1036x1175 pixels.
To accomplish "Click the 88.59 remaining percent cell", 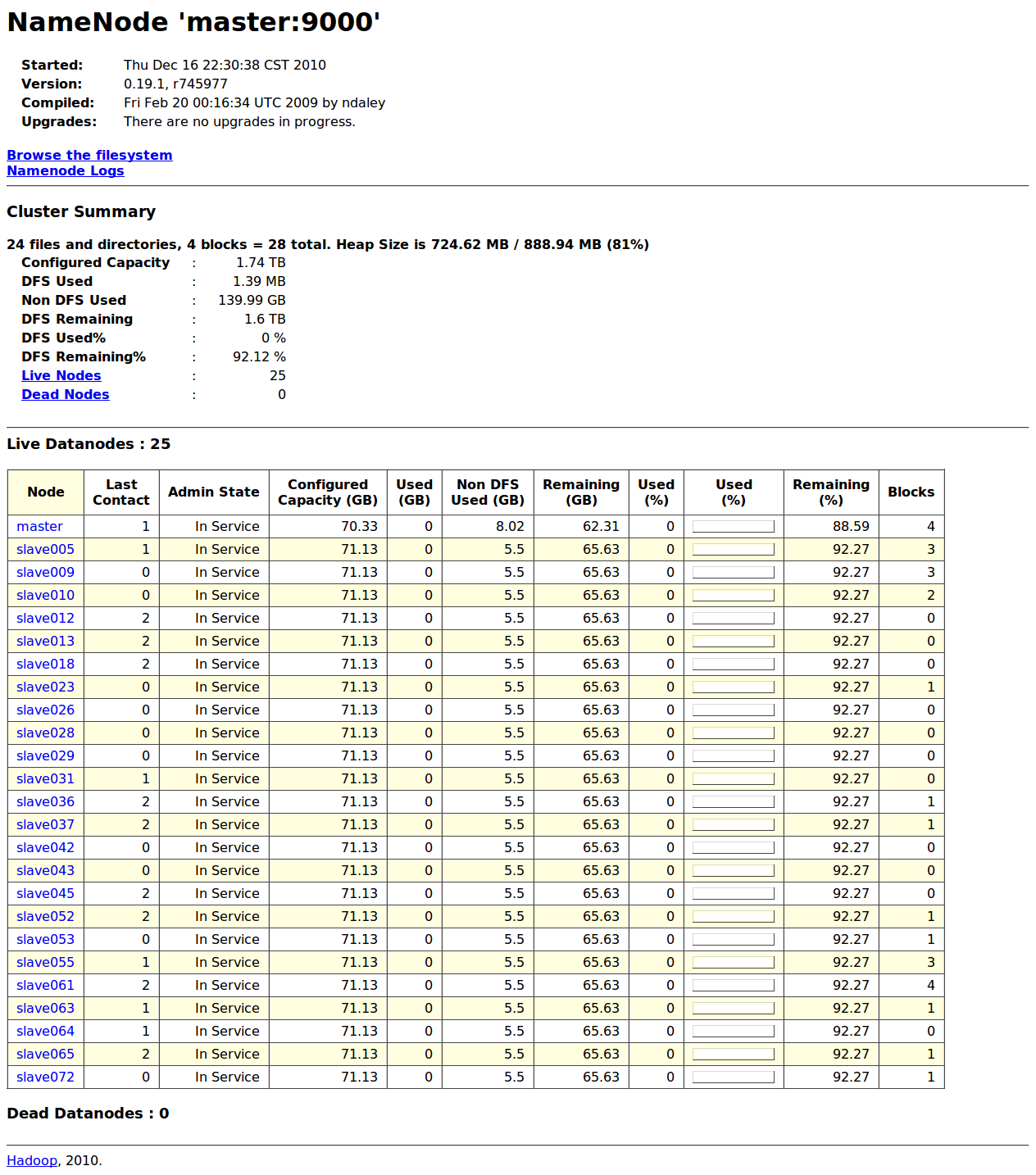I will (831, 526).
